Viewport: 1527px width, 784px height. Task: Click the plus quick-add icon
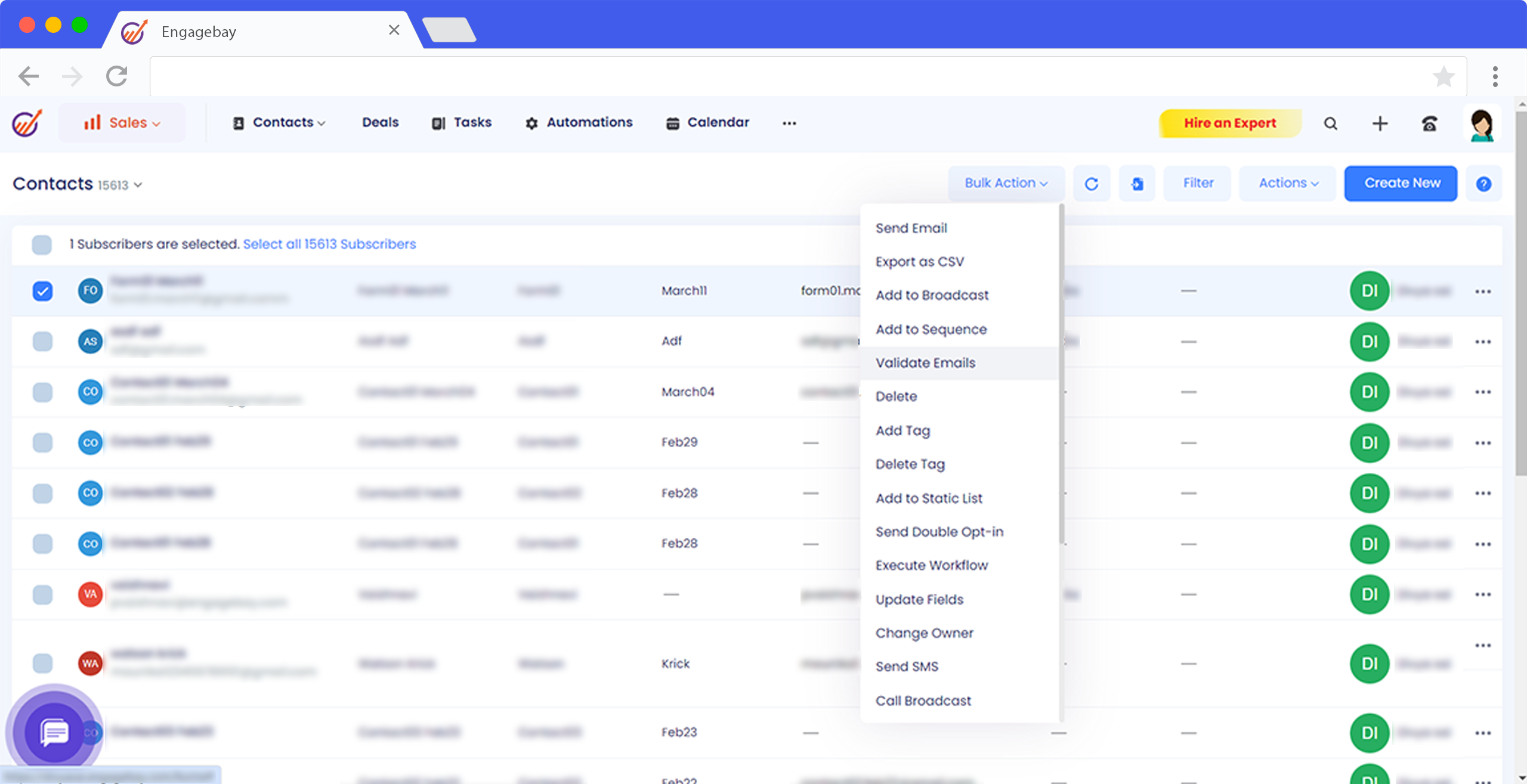click(1380, 123)
